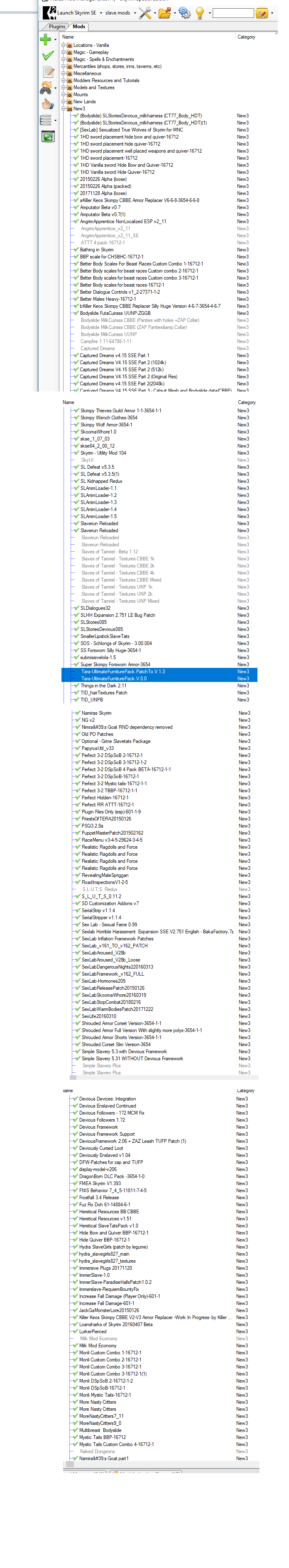The image size is (289, 1568).
Task: Select mod PapyrusUtil_v33
Action: click(98, 749)
